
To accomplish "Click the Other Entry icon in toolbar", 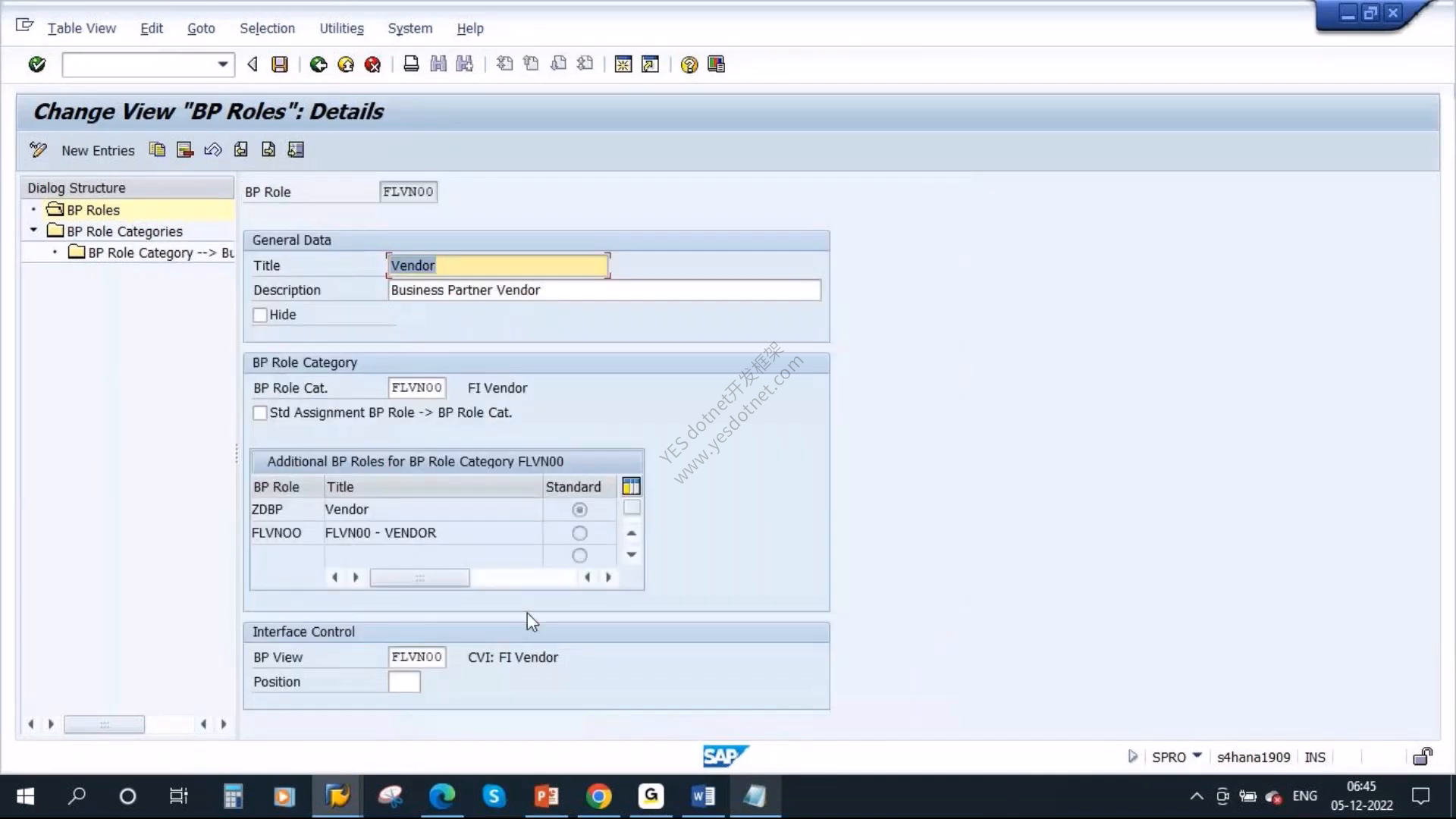I will [296, 149].
